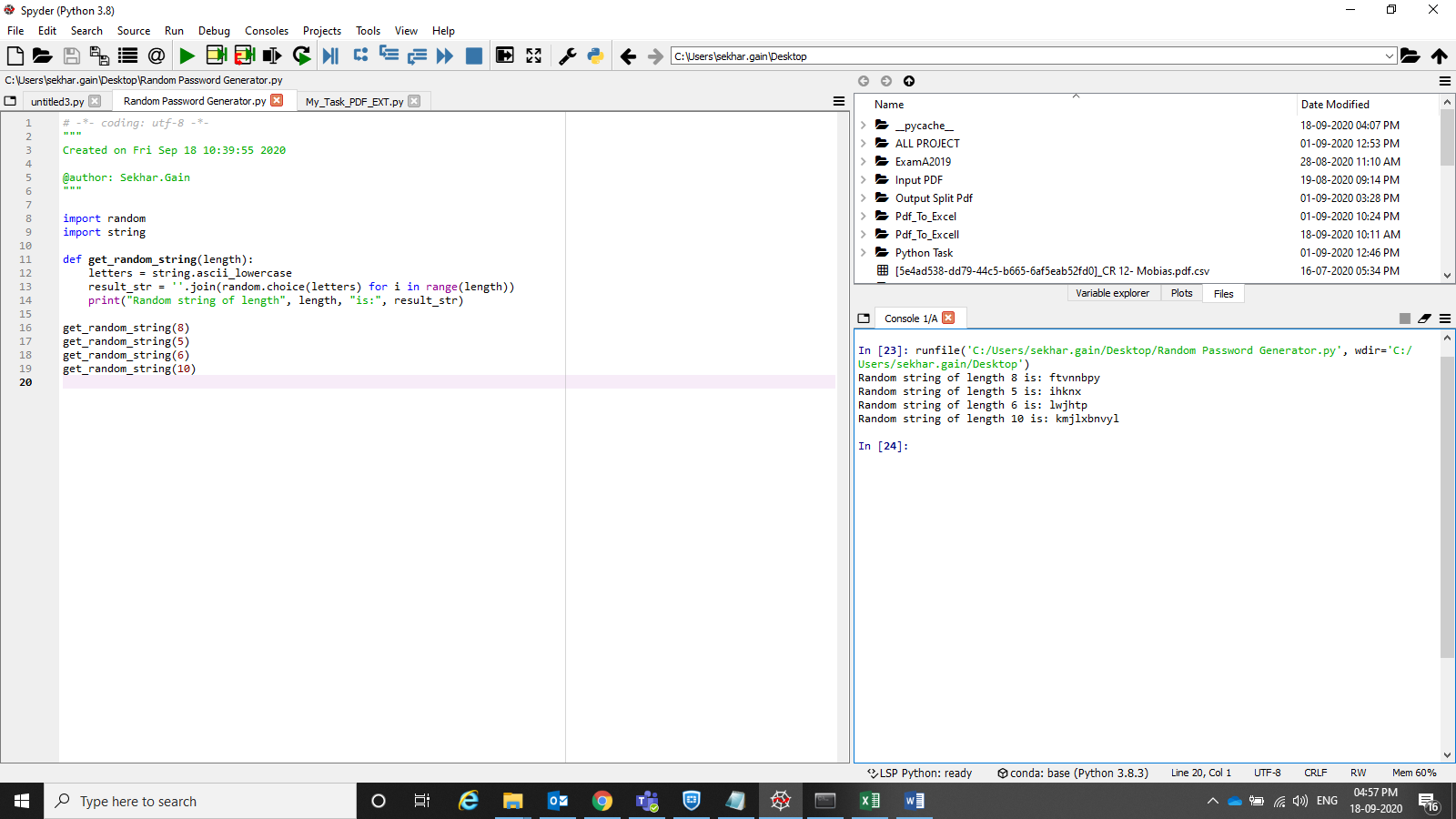The width and height of the screenshot is (1456, 819).
Task: Open the working directory path dropdown
Action: (1389, 56)
